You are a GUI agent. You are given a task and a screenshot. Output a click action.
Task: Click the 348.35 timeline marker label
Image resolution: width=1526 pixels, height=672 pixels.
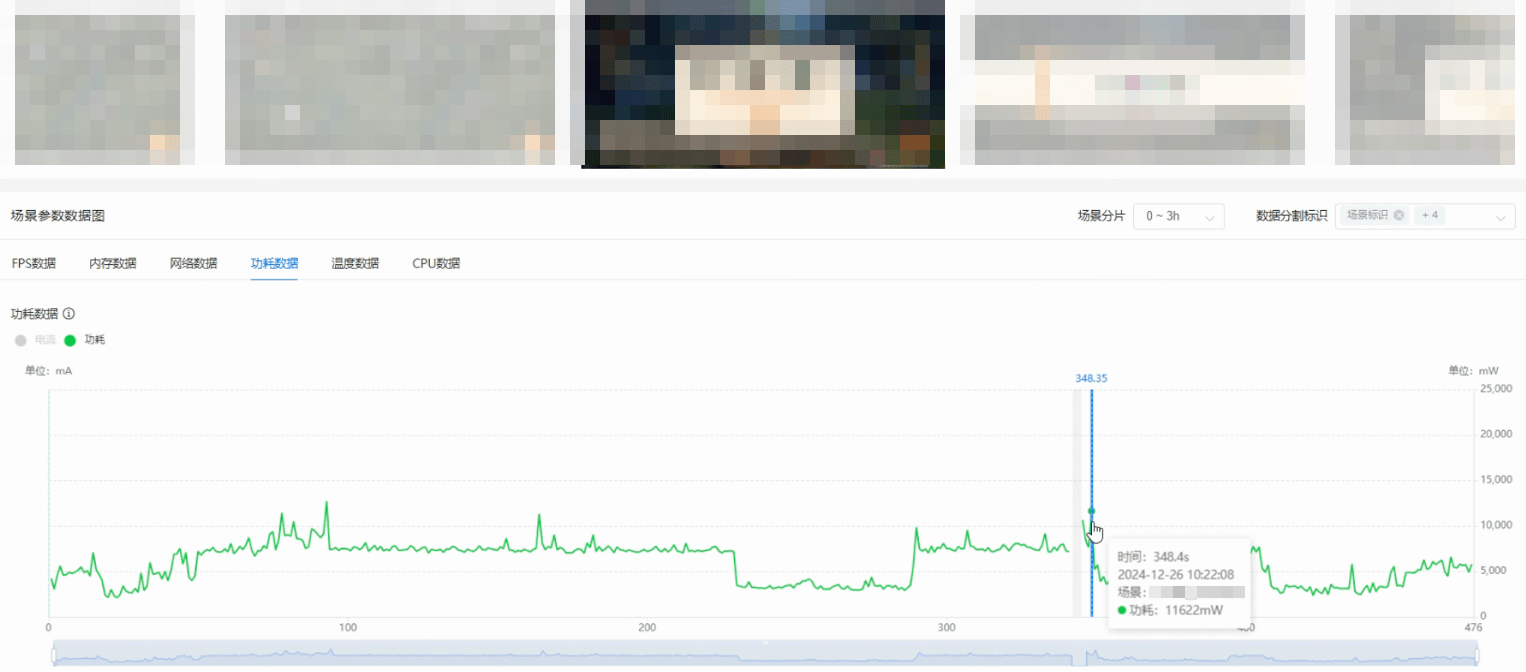click(x=1091, y=378)
